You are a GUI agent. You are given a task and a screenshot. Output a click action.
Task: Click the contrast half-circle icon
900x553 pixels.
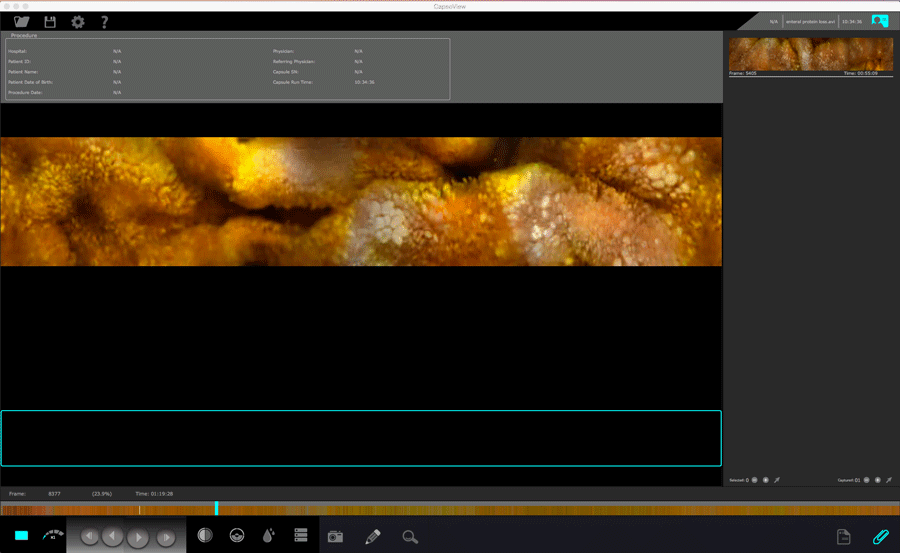pyautogui.click(x=205, y=536)
